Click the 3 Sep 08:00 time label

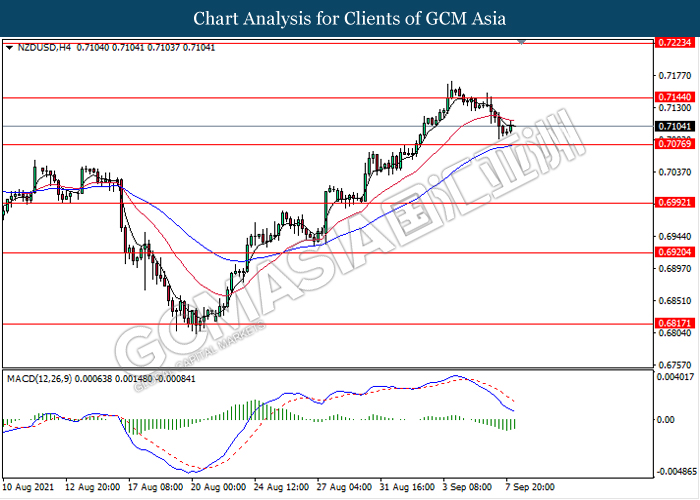[x=467, y=487]
